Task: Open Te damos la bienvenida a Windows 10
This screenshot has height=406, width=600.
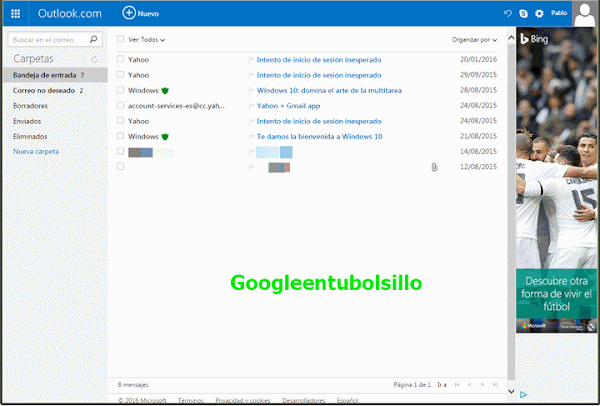Action: point(319,136)
